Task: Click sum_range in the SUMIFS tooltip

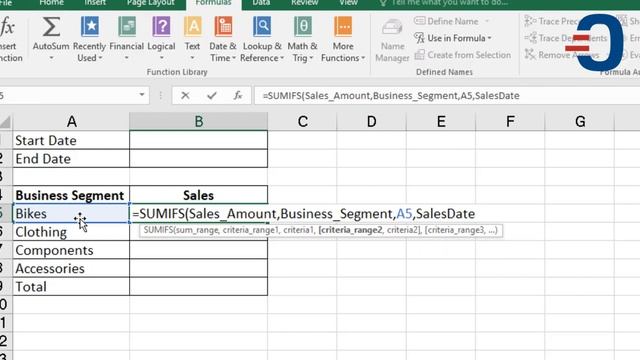Action: click(198, 230)
